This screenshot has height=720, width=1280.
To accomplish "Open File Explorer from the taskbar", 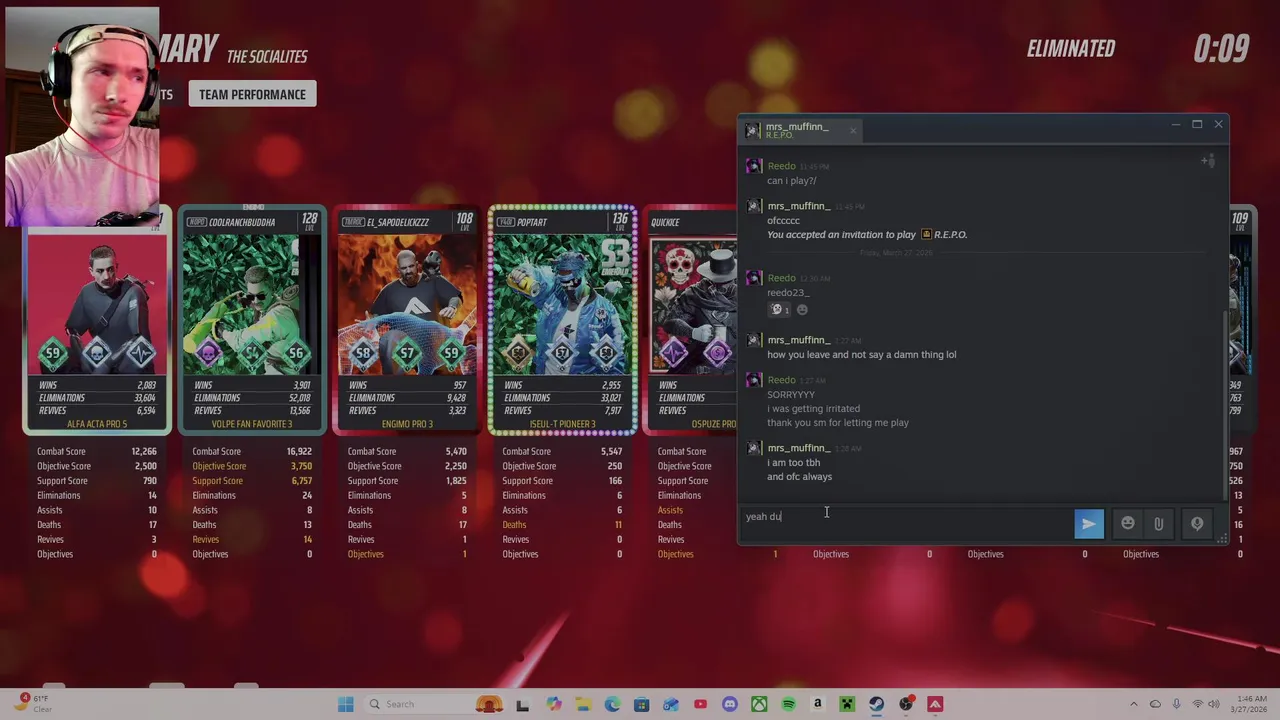I will coord(583,705).
